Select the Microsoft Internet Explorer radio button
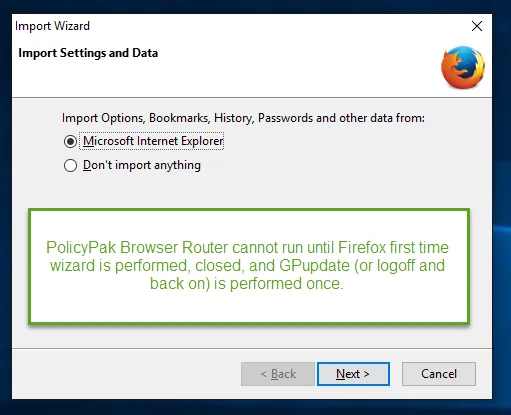This screenshot has width=511, height=415. pyautogui.click(x=70, y=141)
